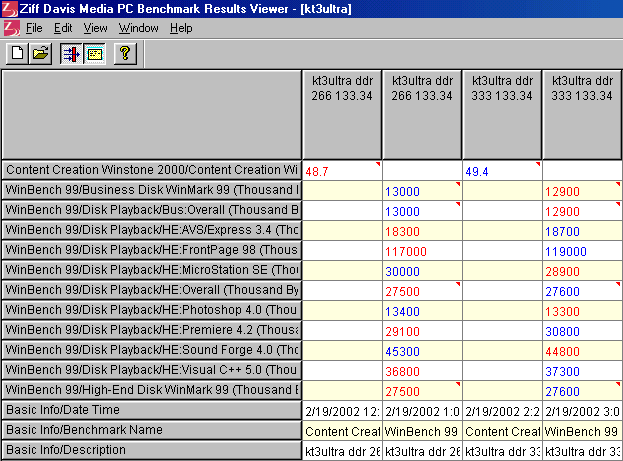
Task: Click 27500 in High-End Disk WinMark row
Action: point(422,391)
